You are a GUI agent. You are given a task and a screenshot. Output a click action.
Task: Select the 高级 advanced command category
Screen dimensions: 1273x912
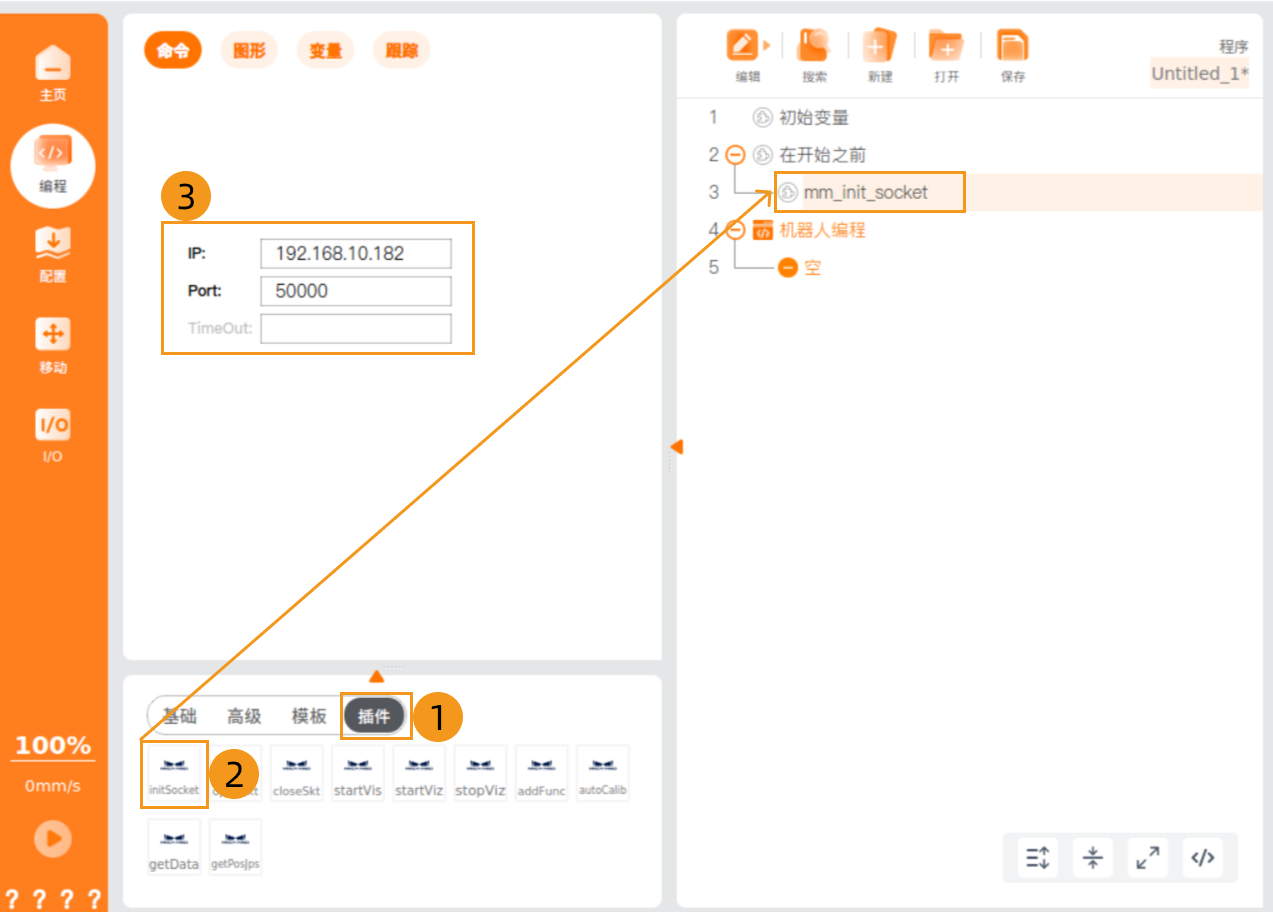click(244, 716)
